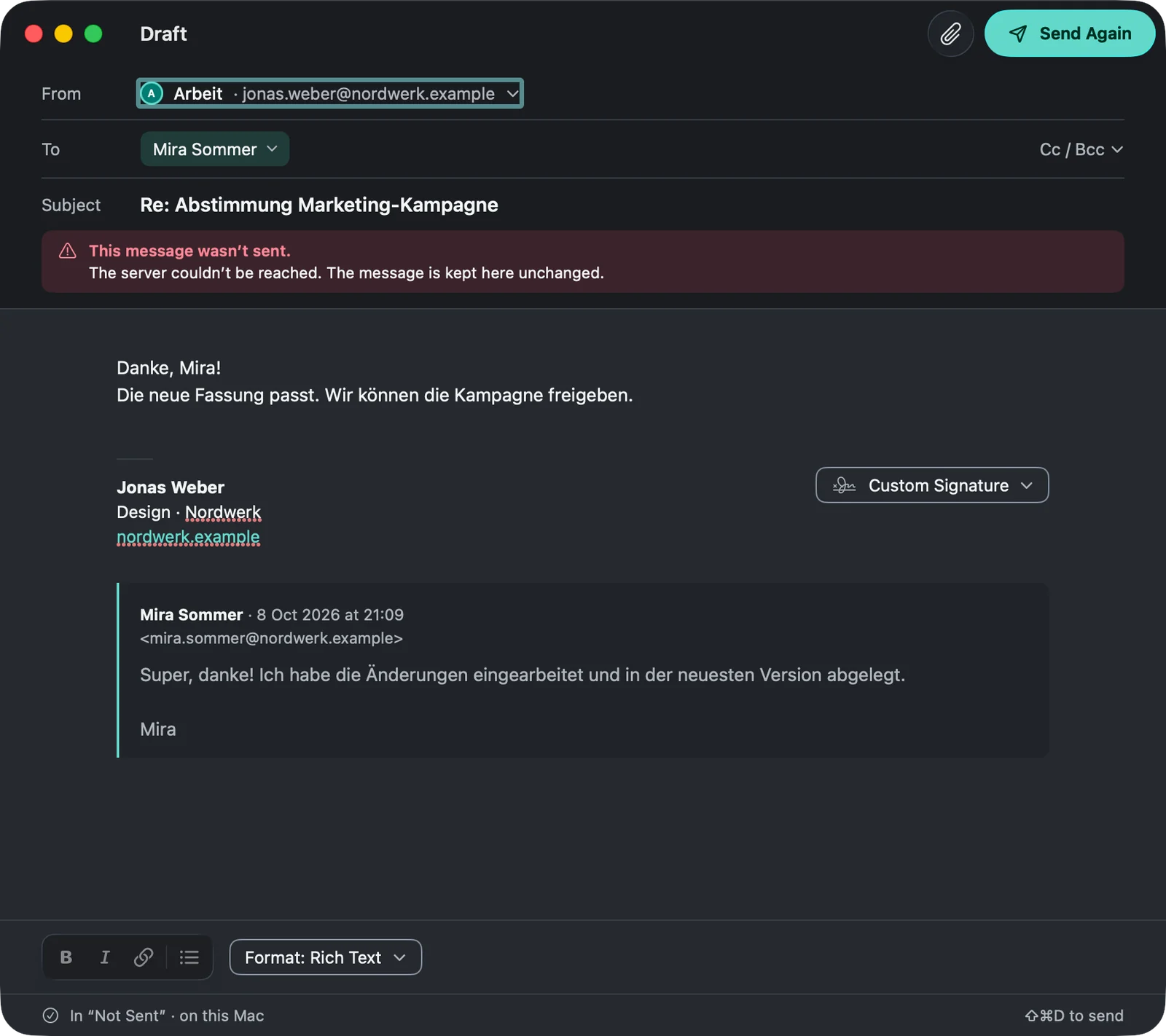Screen dimensions: 1166x1036
Task: Click 'The server couldn't be reached' message text
Action: click(346, 273)
